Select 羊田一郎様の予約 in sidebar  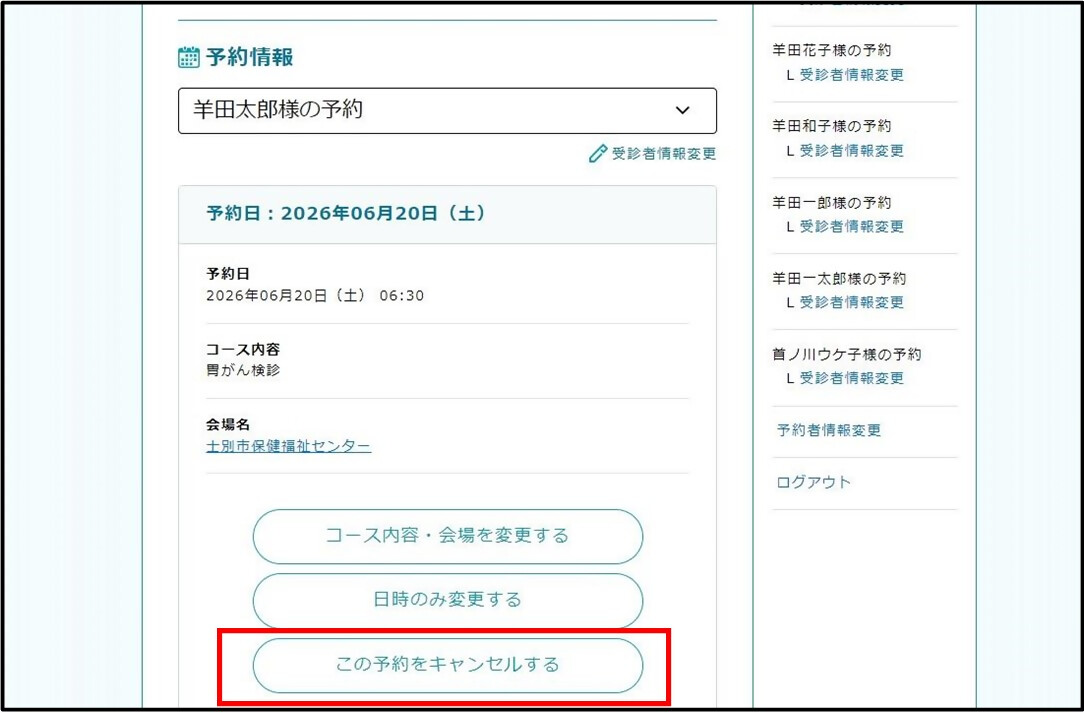(x=832, y=203)
